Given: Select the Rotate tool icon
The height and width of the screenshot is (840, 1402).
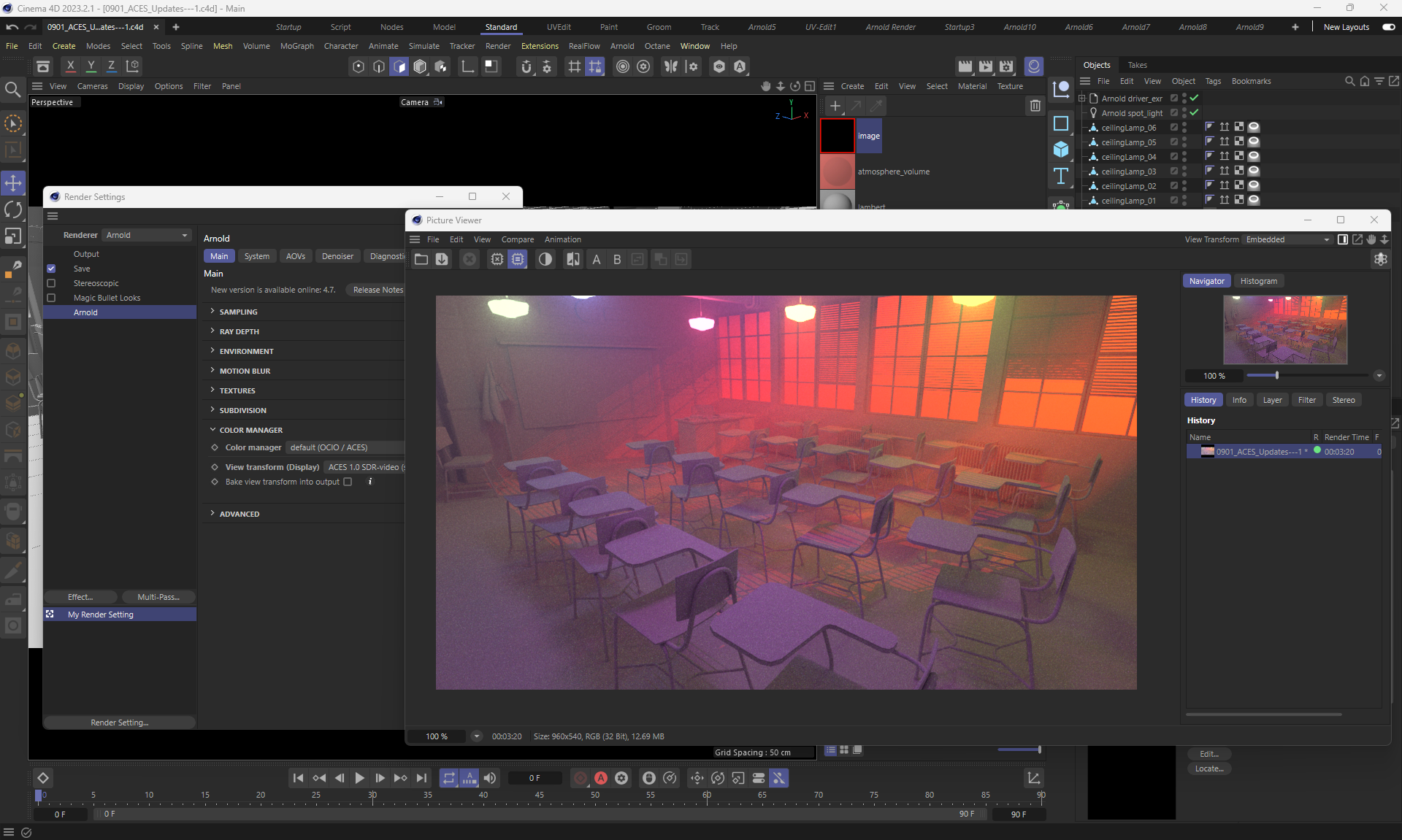Looking at the screenshot, I should click(13, 209).
